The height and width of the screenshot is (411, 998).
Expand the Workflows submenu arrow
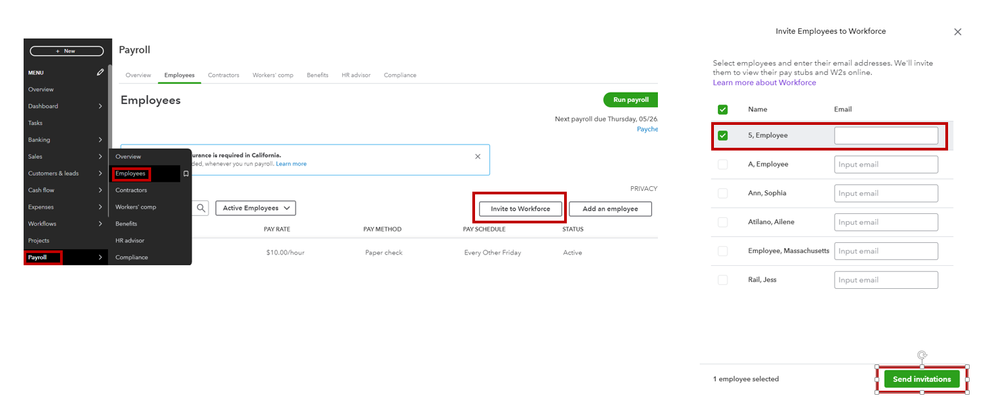pyautogui.click(x=100, y=224)
